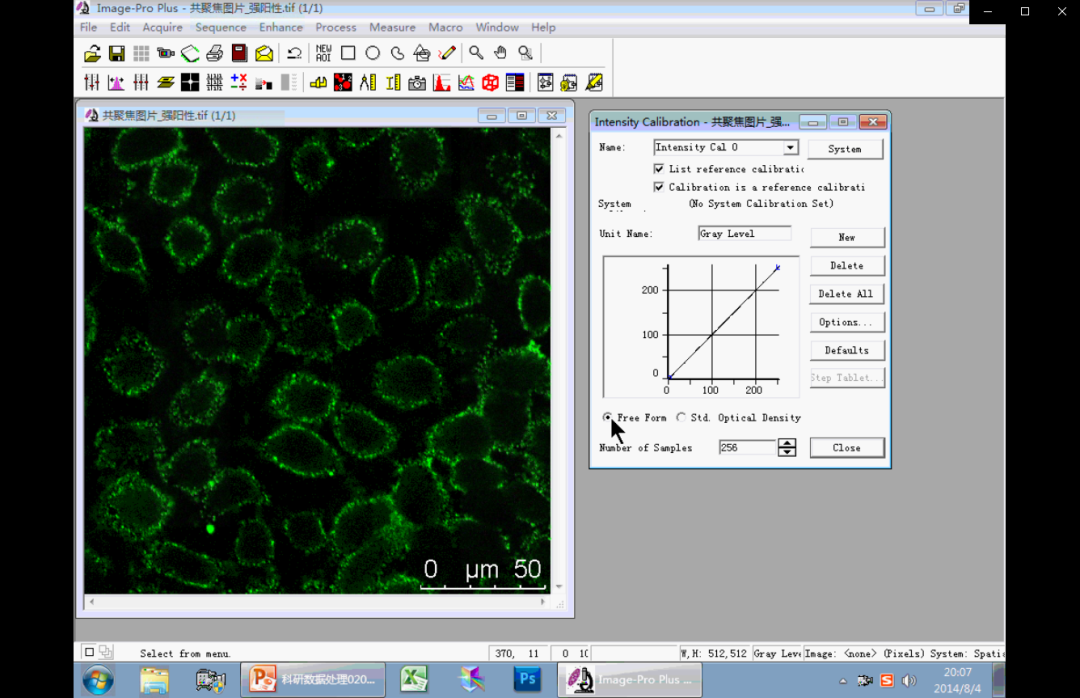The width and height of the screenshot is (1080, 698).
Task: Click the Save floppy disk icon
Action: click(x=117, y=53)
